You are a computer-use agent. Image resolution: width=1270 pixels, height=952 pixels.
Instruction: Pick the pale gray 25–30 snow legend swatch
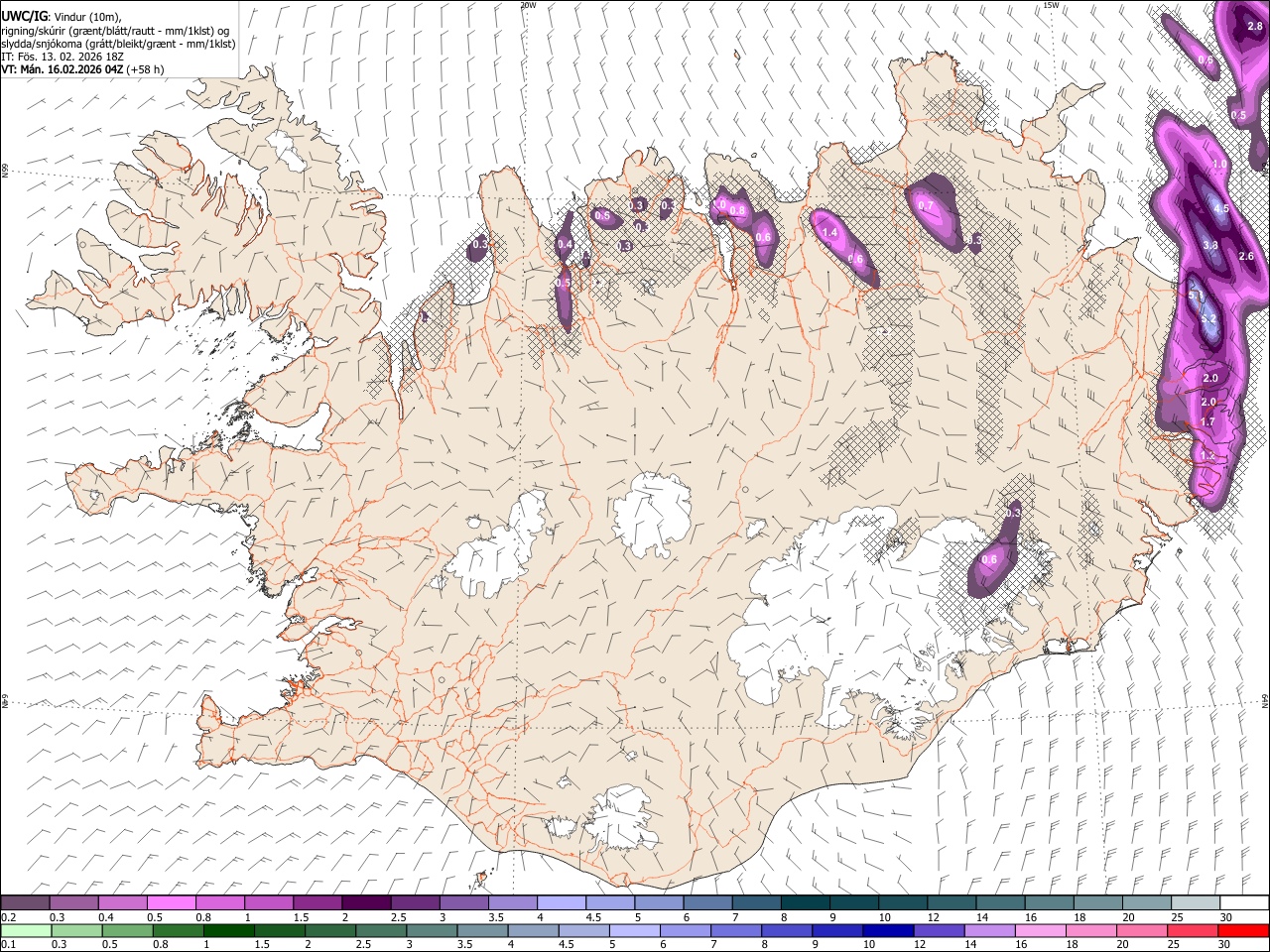1197,903
